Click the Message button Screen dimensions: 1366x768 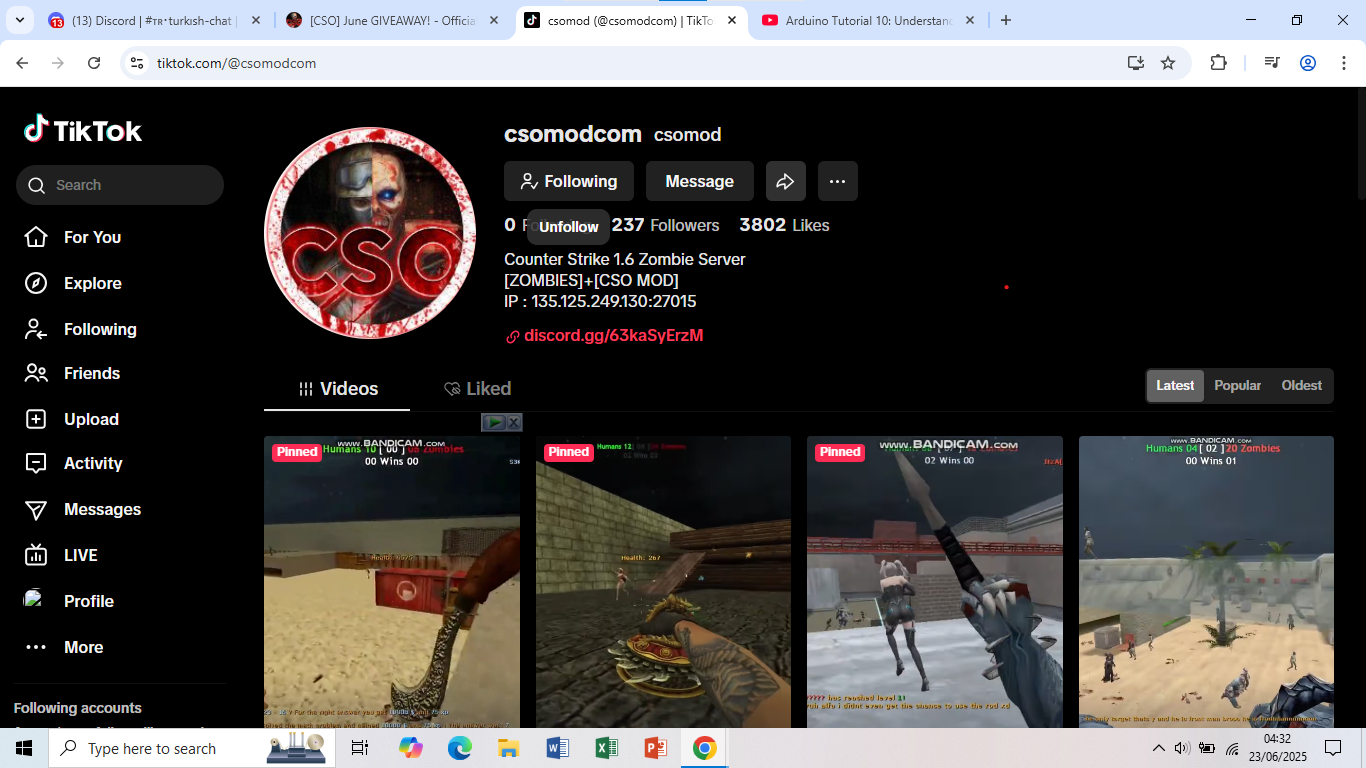[699, 181]
